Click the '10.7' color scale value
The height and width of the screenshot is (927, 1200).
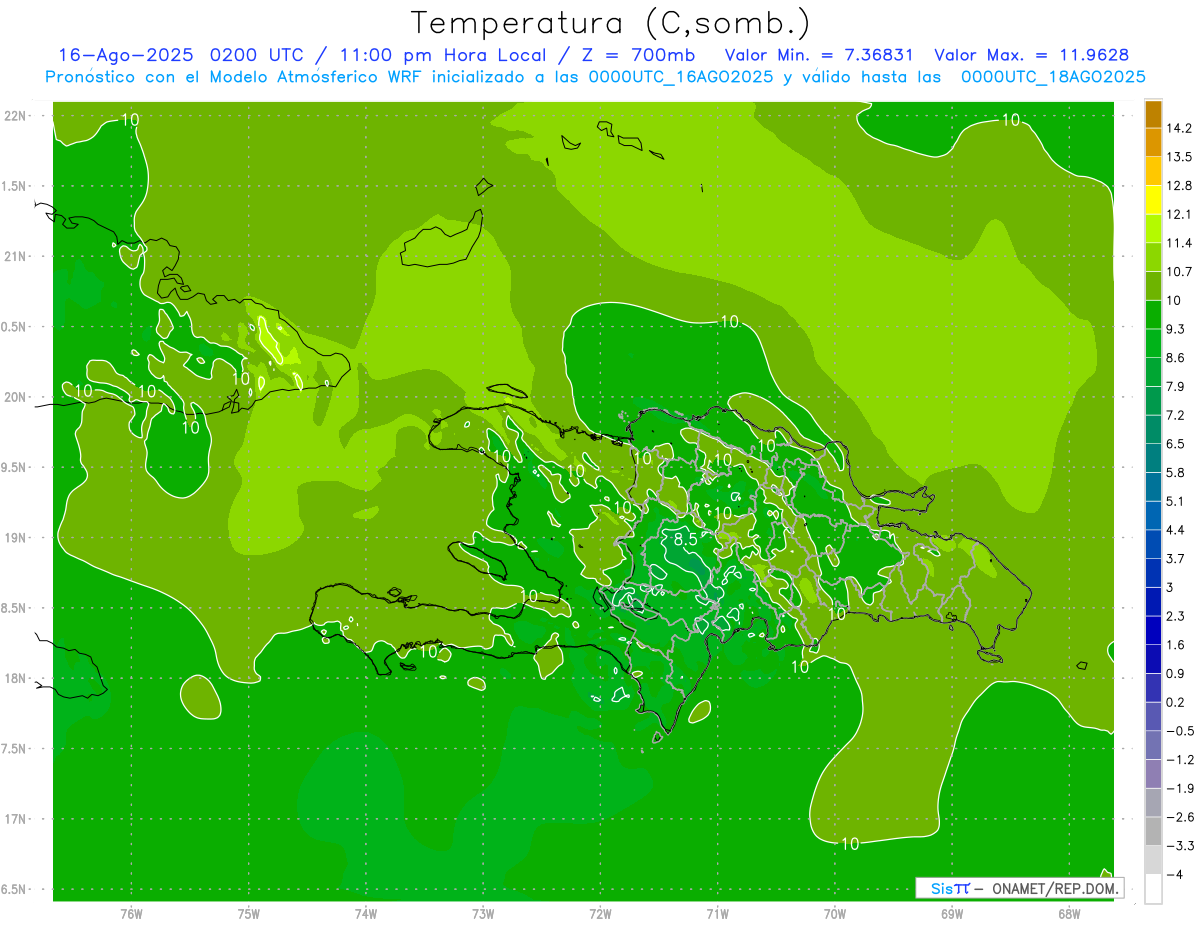pos(1179,272)
